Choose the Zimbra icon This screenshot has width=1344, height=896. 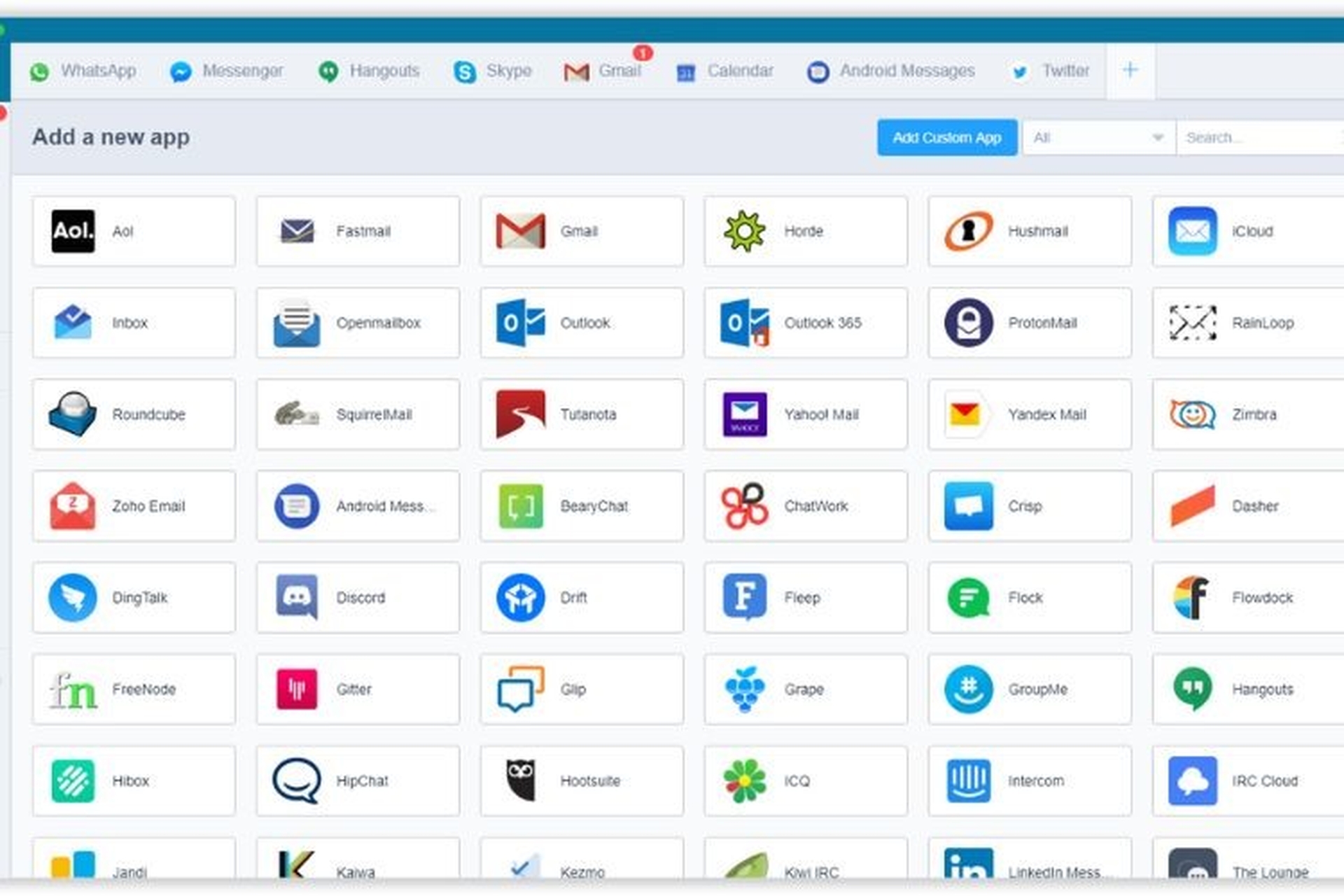click(1193, 414)
